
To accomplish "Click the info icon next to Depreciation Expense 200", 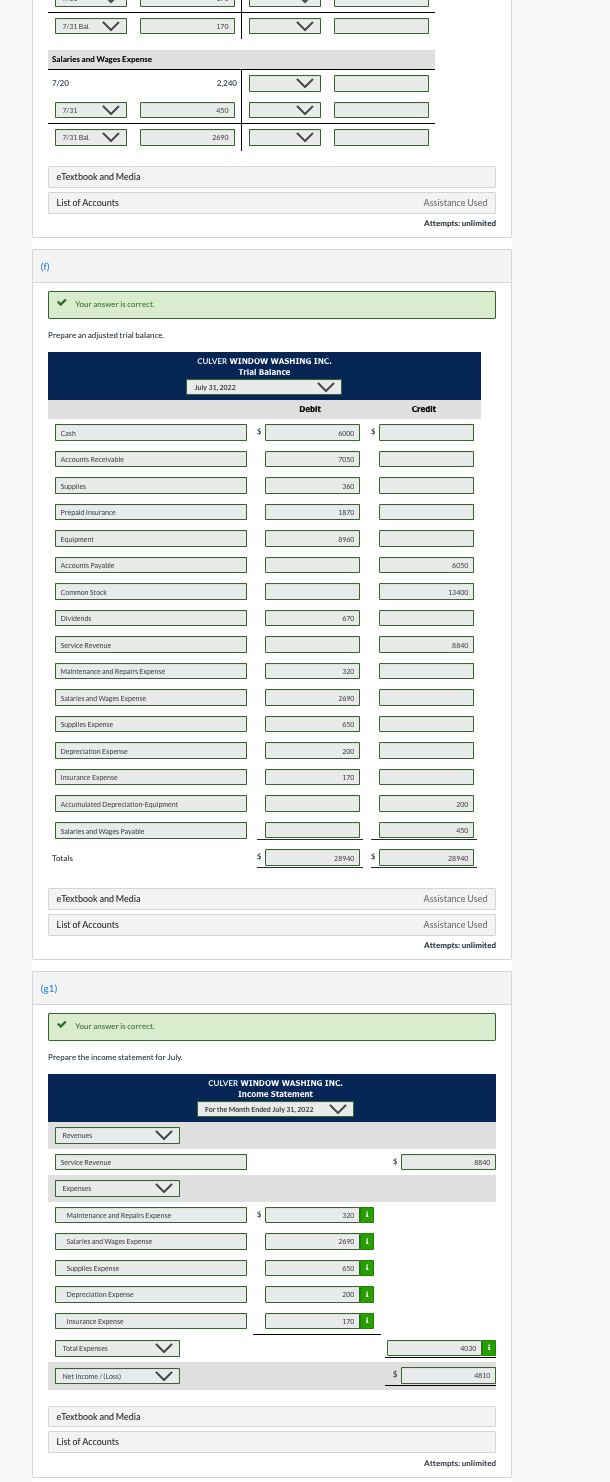I will (367, 1294).
